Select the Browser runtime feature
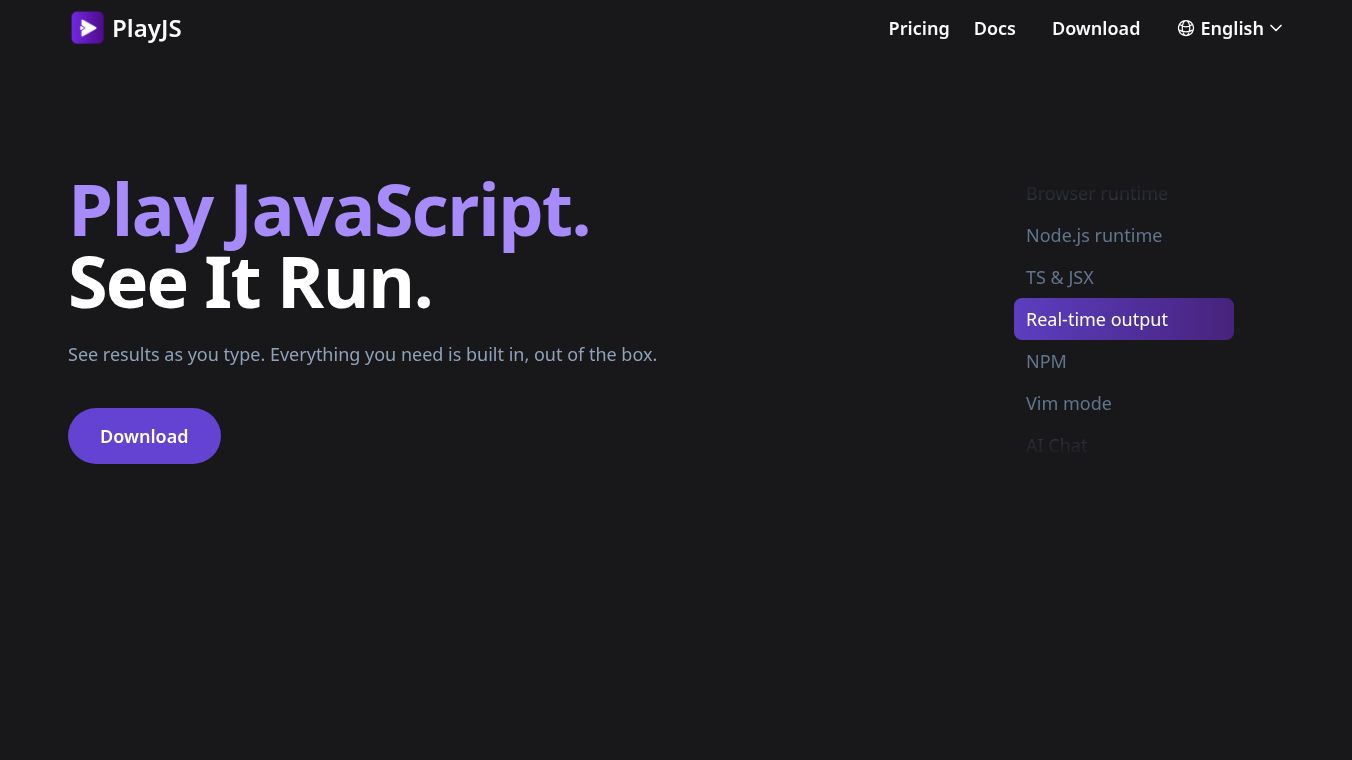The image size is (1352, 760). click(1124, 193)
